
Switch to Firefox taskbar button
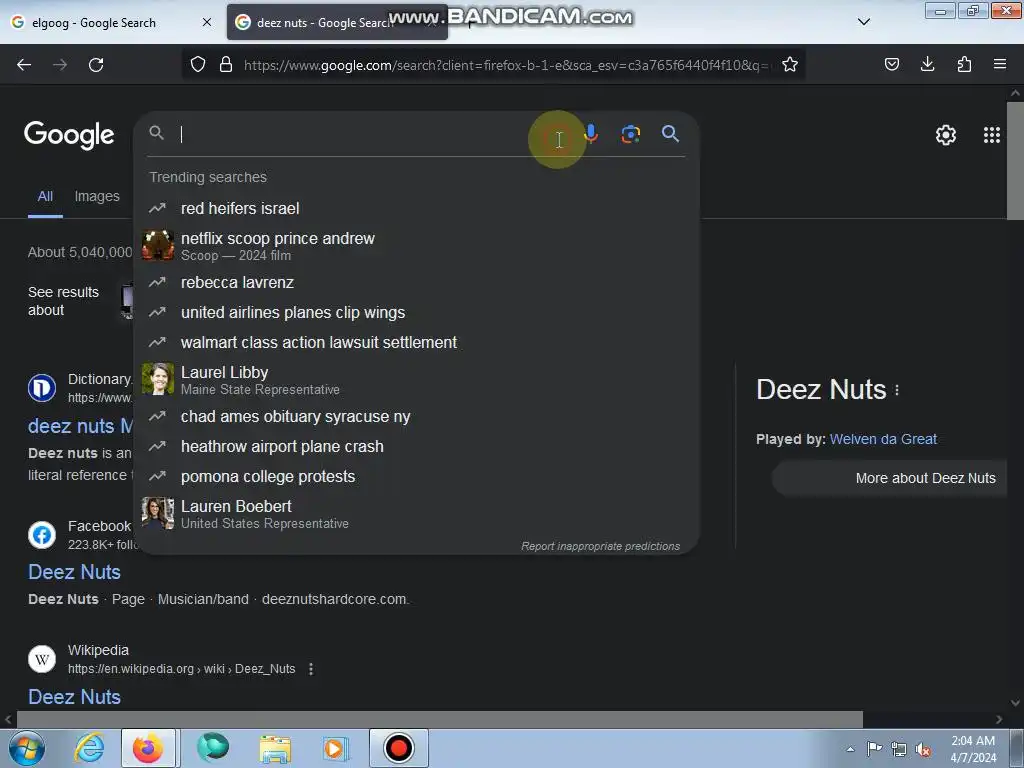tap(148, 748)
